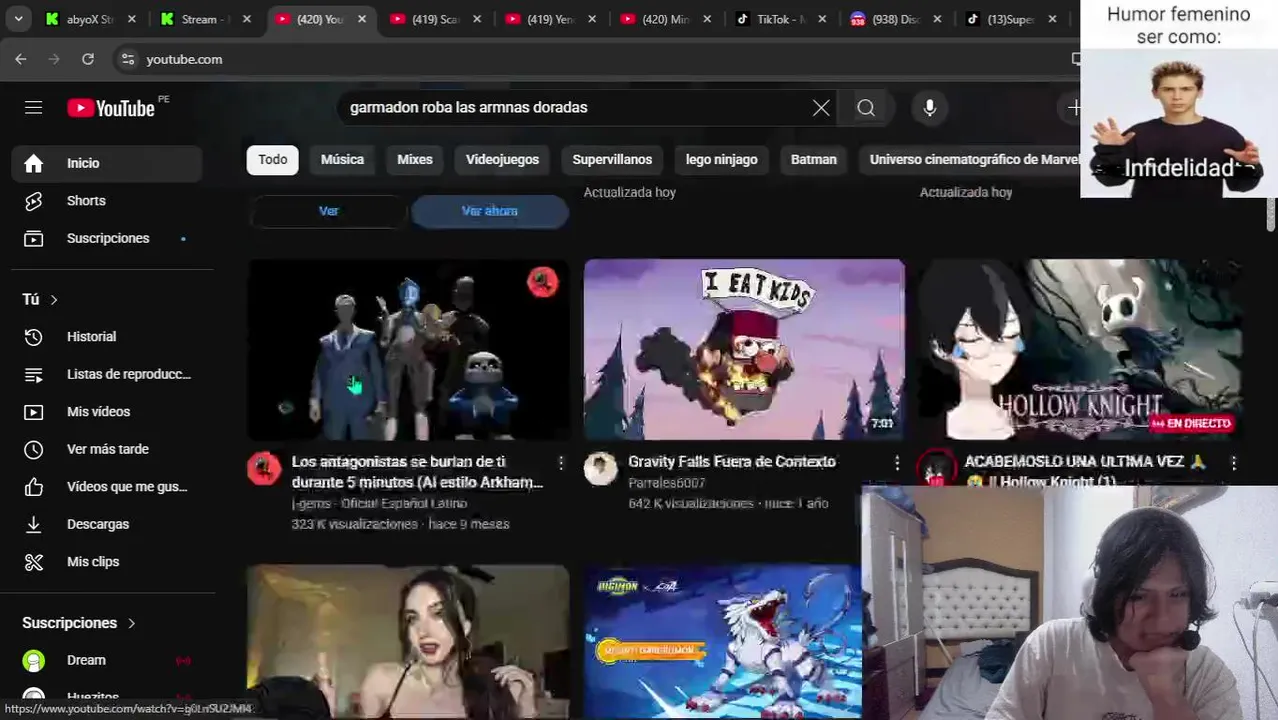Click the magnifying glass search button
This screenshot has width=1278, height=720.
coord(866,108)
